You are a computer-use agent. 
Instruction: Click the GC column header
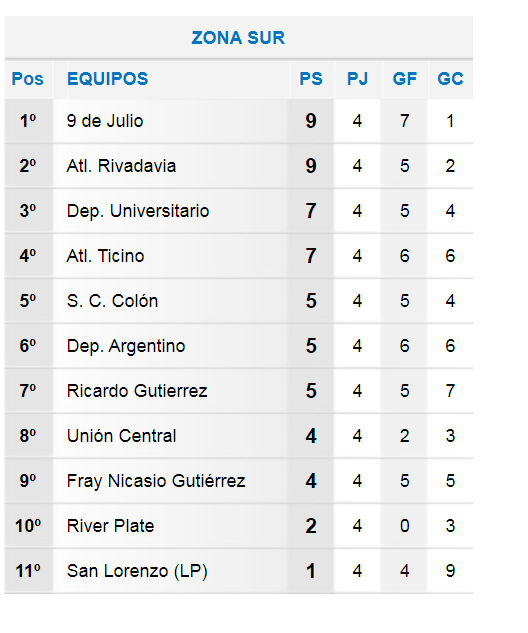coord(450,79)
